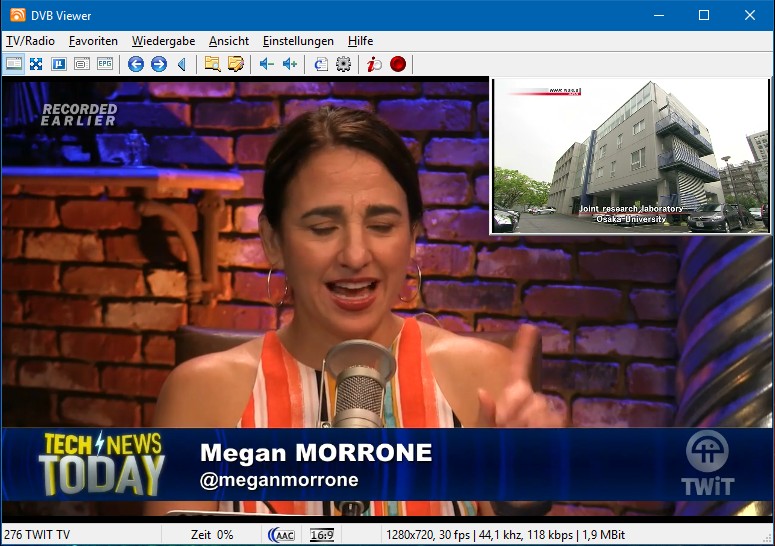Increase the volume using the speaker plus icon
Image resolution: width=775 pixels, height=546 pixels.
tap(289, 64)
